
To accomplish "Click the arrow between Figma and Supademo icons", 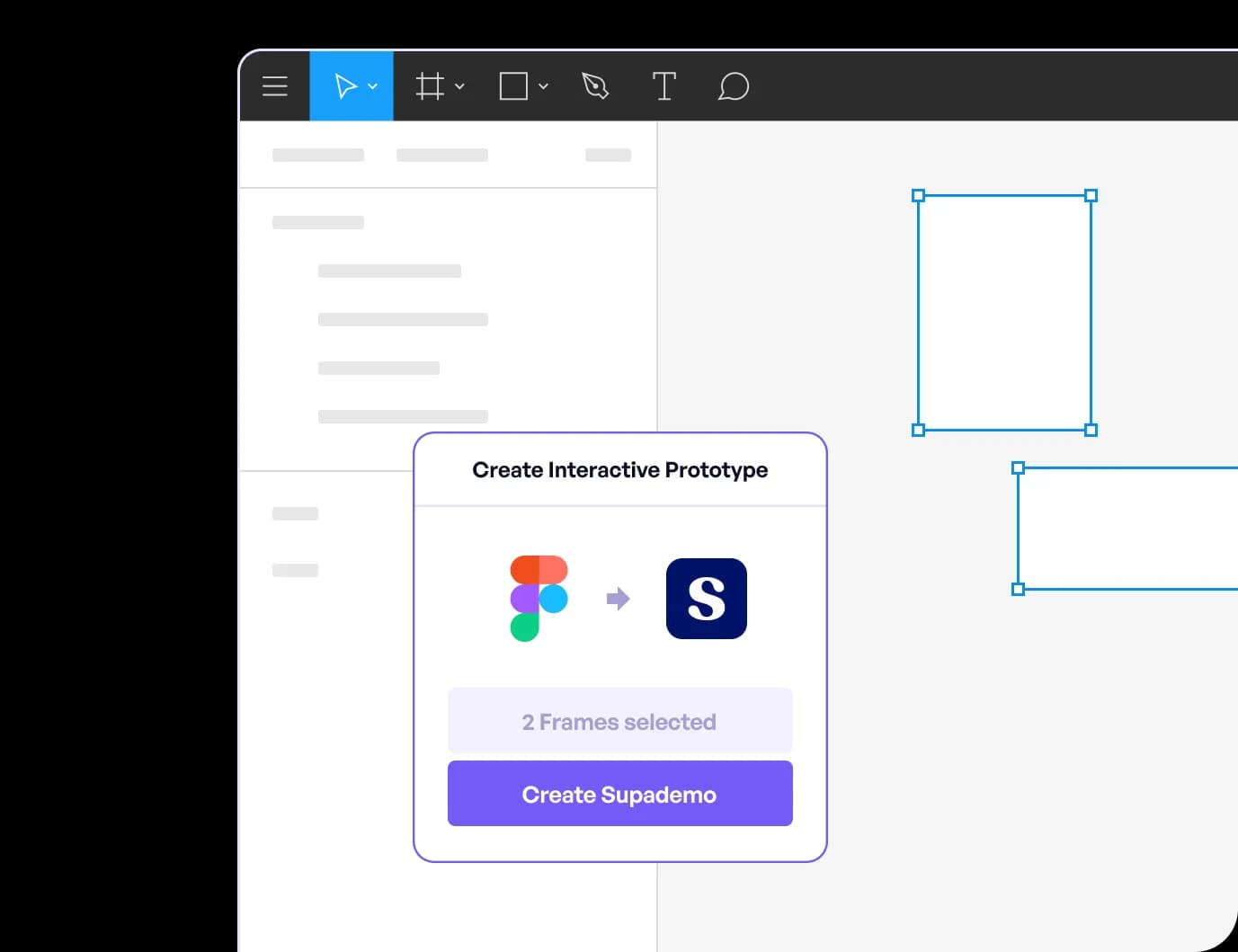I will click(619, 598).
